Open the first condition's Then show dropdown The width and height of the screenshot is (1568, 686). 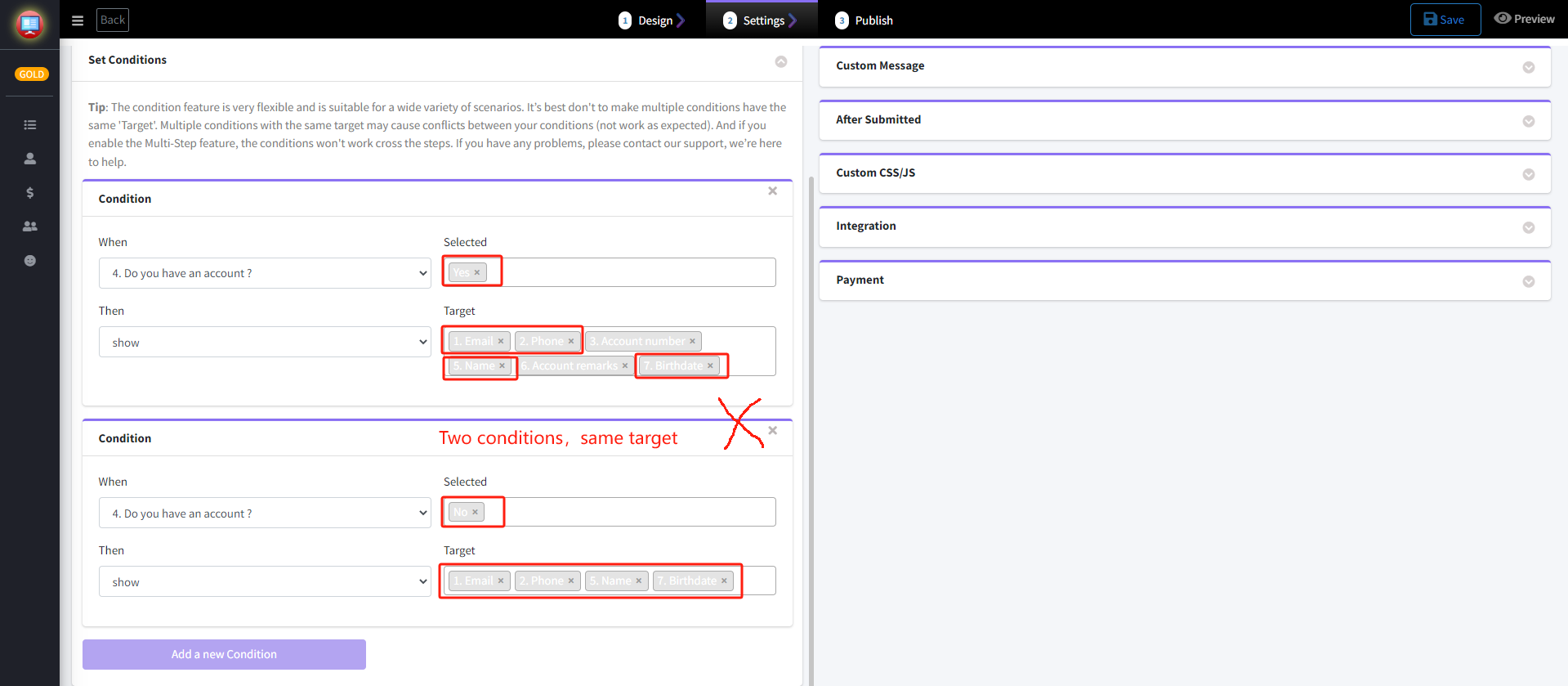click(x=265, y=342)
